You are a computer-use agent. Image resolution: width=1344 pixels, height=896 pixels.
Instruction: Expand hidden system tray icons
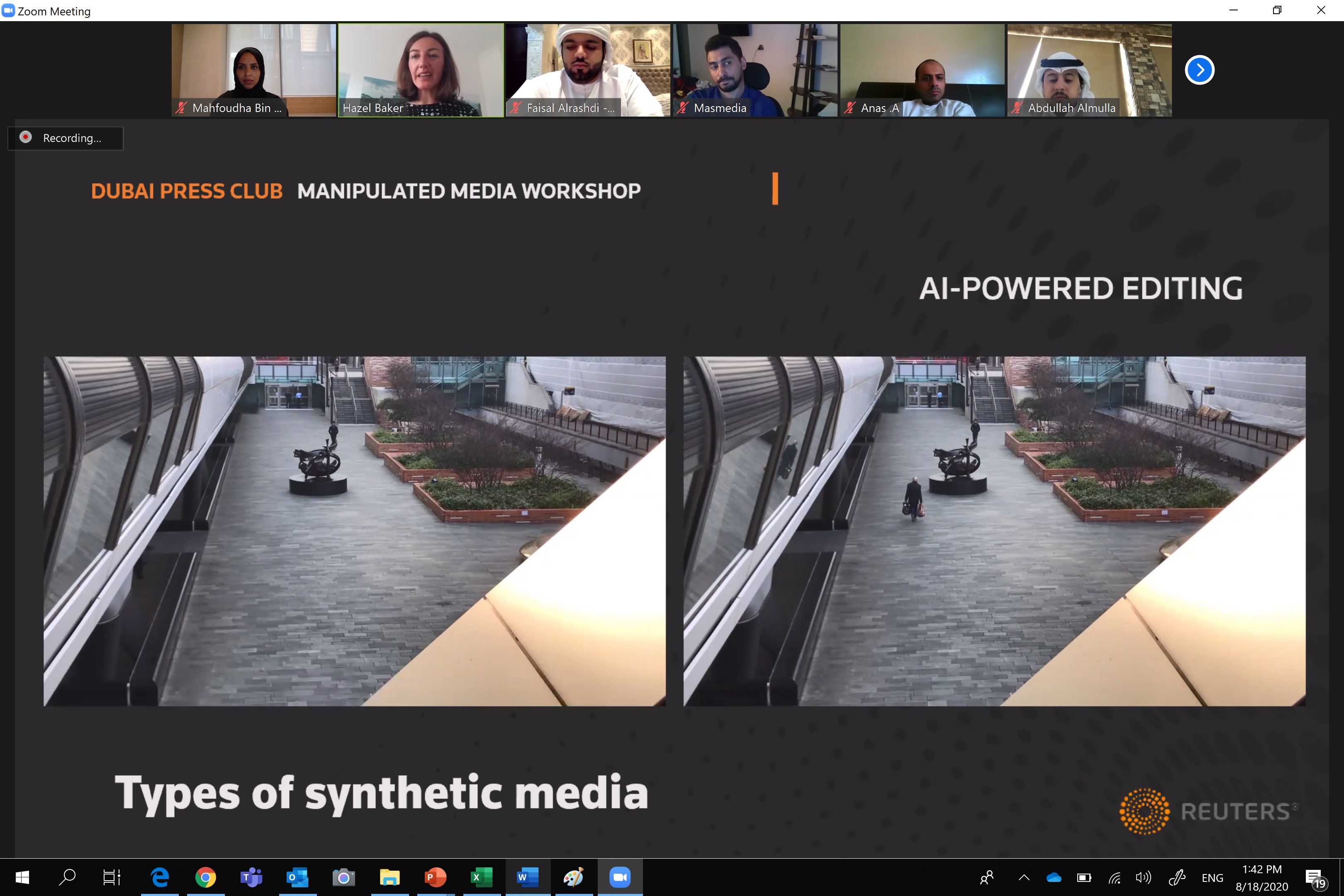click(1023, 877)
